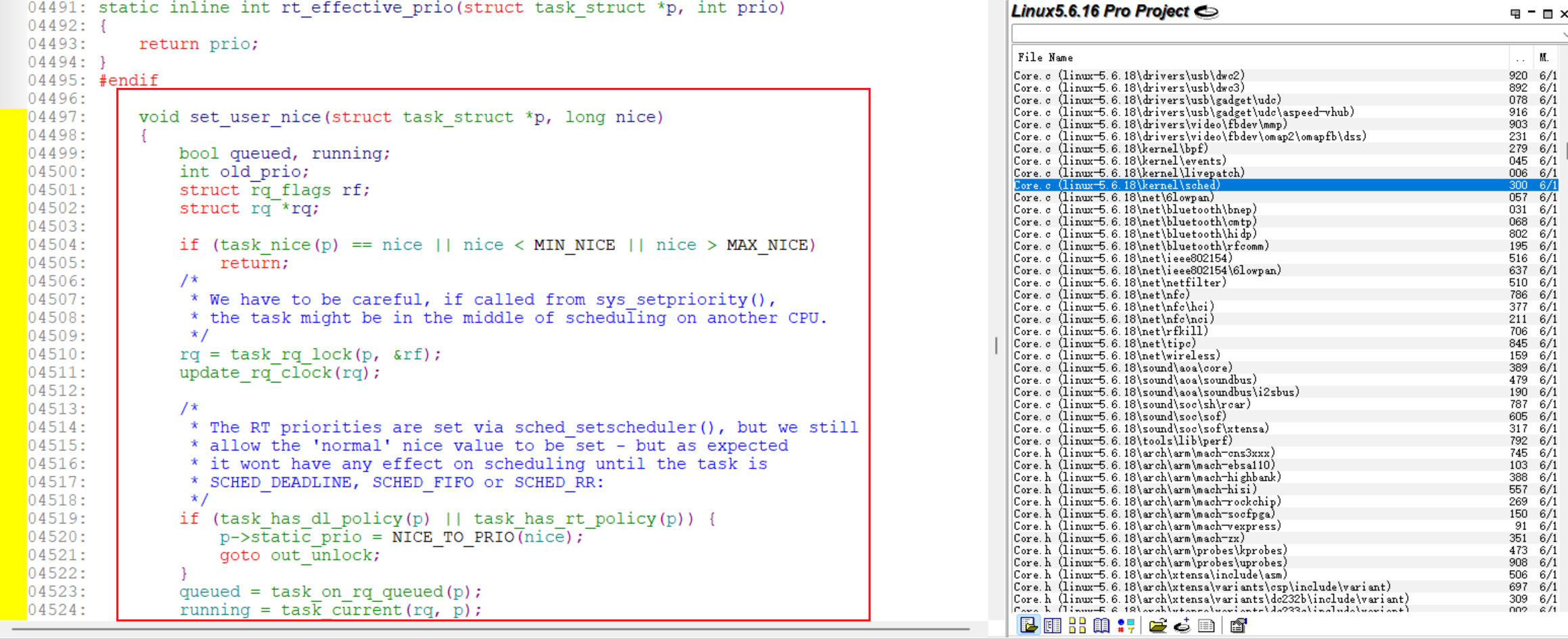Click update_rq_clock call on line 04511
Image resolution: width=1568 pixels, height=639 pixels.
[256, 373]
